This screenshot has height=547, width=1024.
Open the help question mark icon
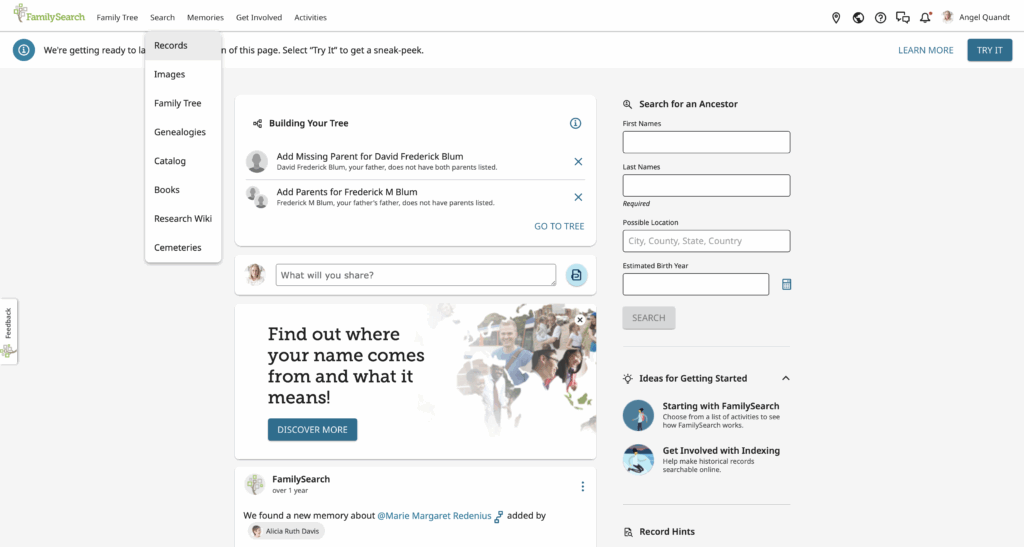880,18
